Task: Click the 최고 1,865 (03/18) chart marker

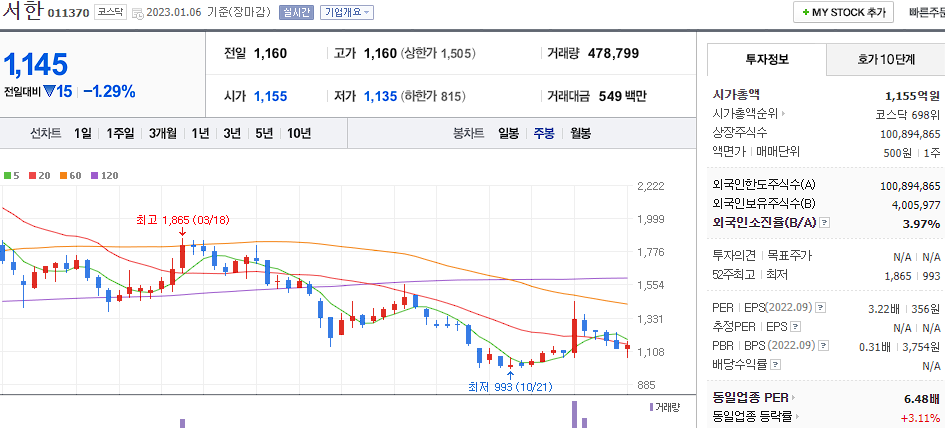Action: coord(183,220)
